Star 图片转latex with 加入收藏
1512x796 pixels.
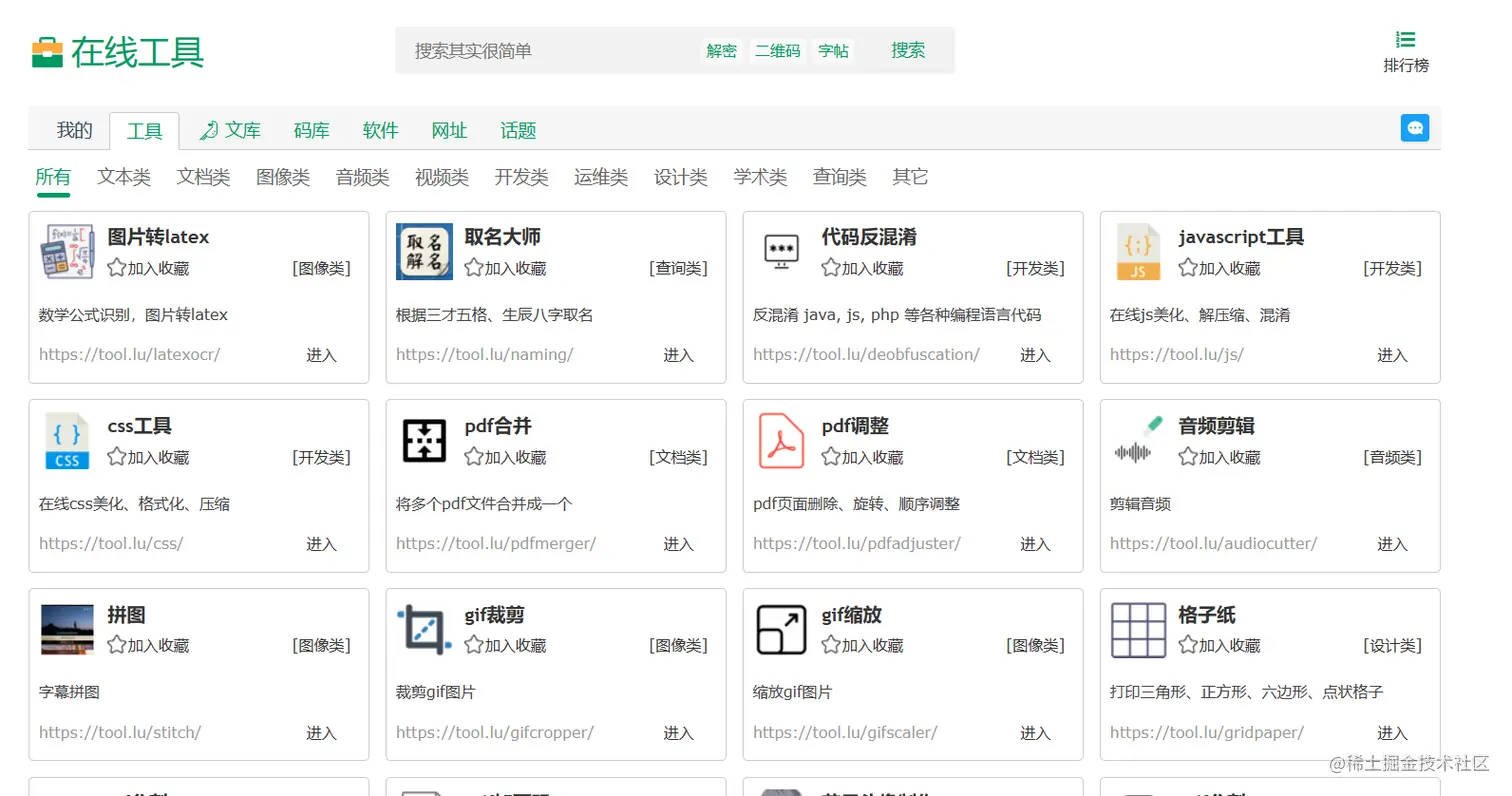148,268
